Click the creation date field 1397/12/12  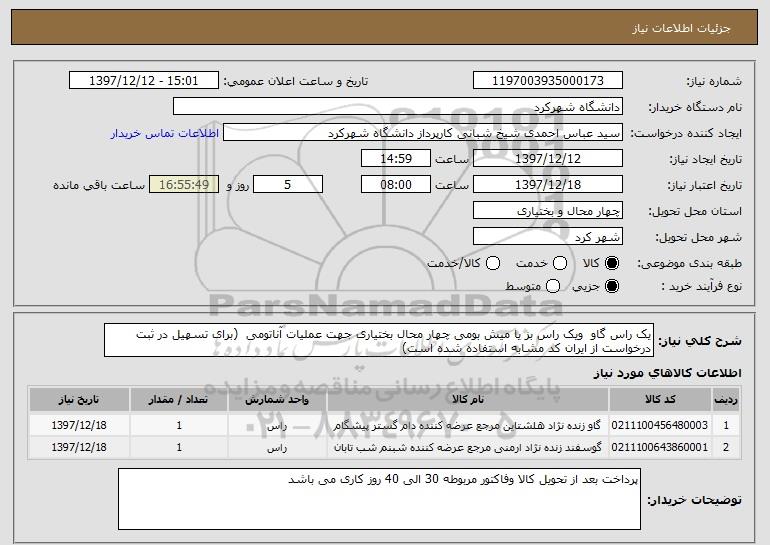(548, 159)
